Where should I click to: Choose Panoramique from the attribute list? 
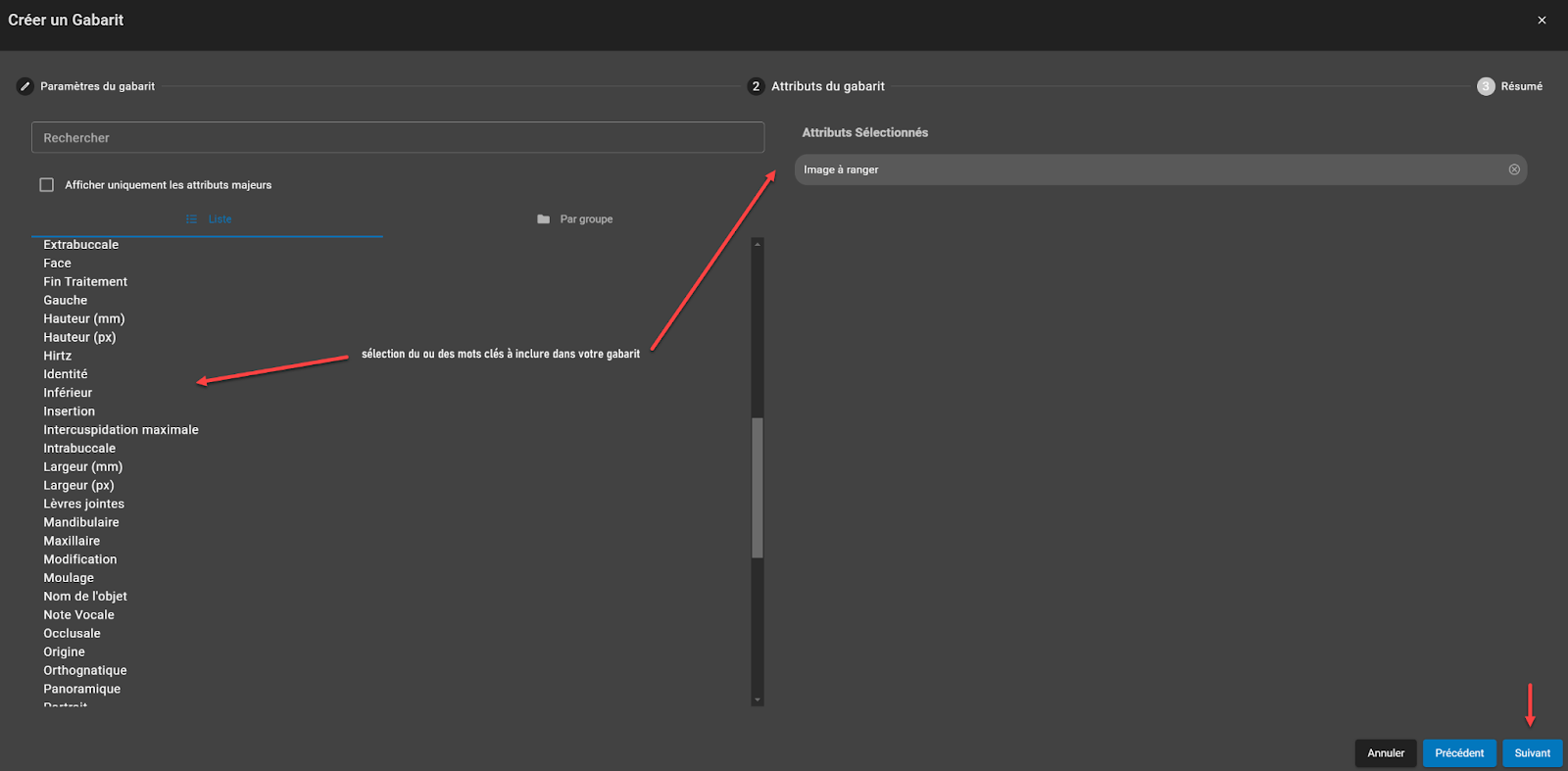(x=81, y=689)
